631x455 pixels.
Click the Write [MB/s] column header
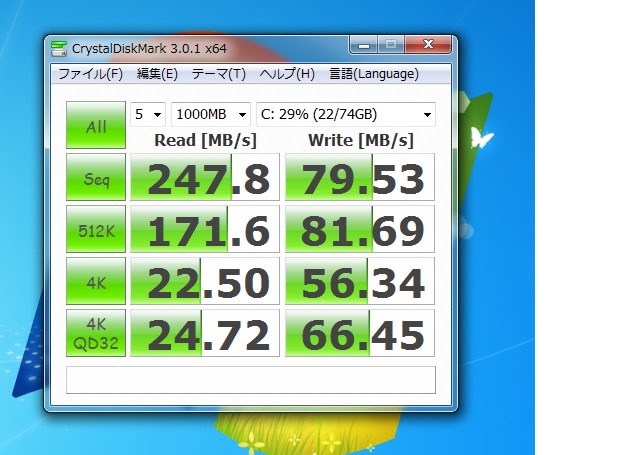coord(361,140)
